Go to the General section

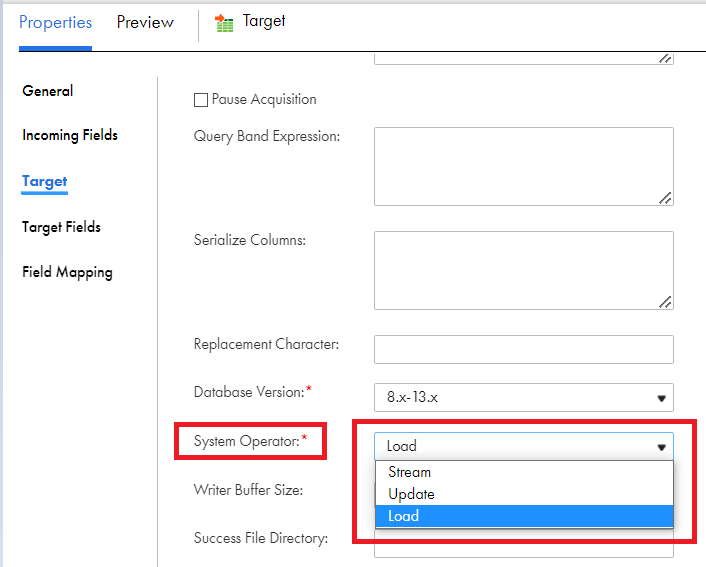click(48, 91)
